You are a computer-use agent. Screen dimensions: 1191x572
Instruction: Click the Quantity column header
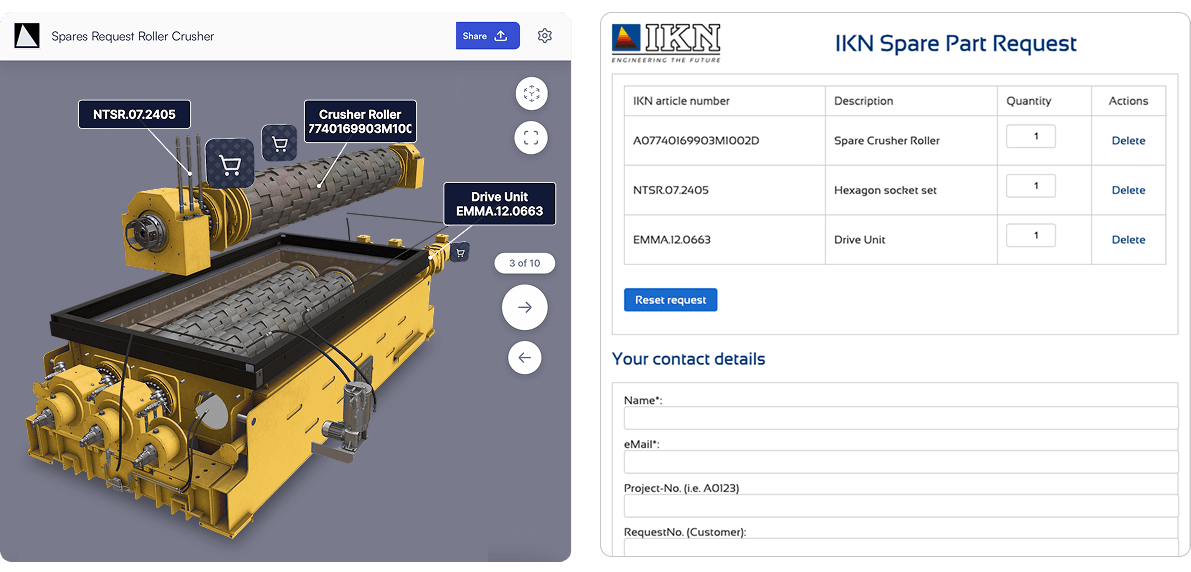coord(1028,100)
